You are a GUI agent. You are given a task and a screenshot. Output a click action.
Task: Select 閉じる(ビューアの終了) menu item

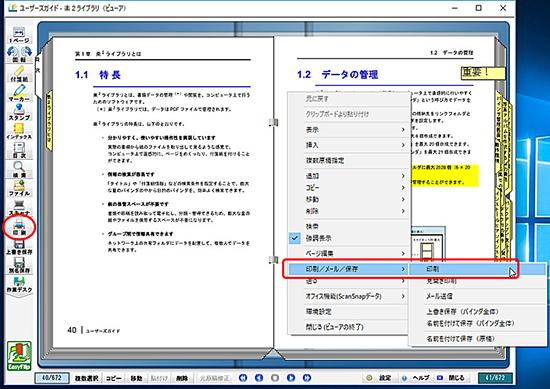tap(349, 327)
